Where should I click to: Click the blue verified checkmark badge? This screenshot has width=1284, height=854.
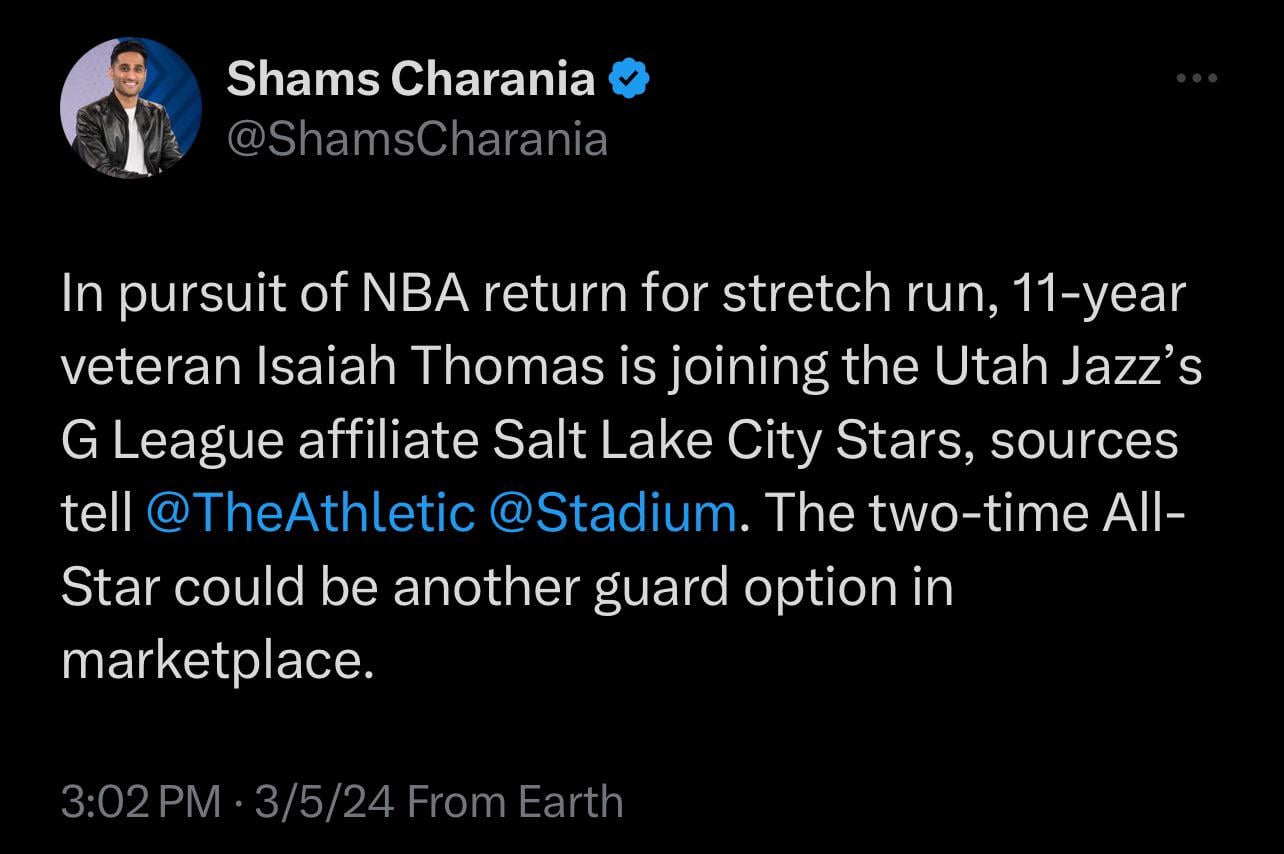click(631, 79)
